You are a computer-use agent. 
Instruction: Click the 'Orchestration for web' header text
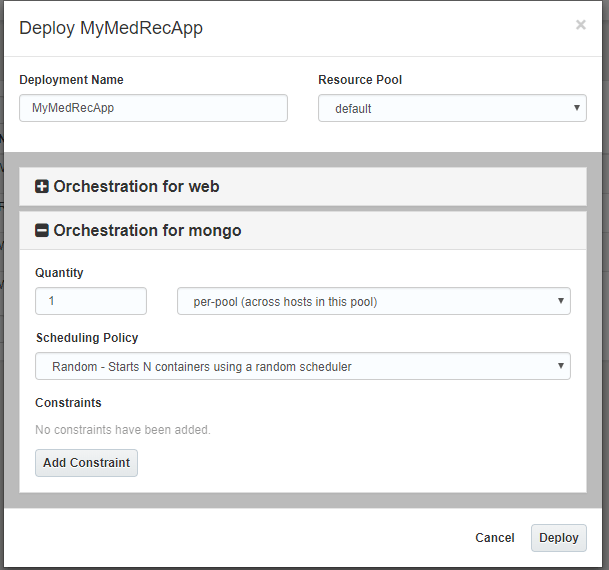tap(136, 187)
